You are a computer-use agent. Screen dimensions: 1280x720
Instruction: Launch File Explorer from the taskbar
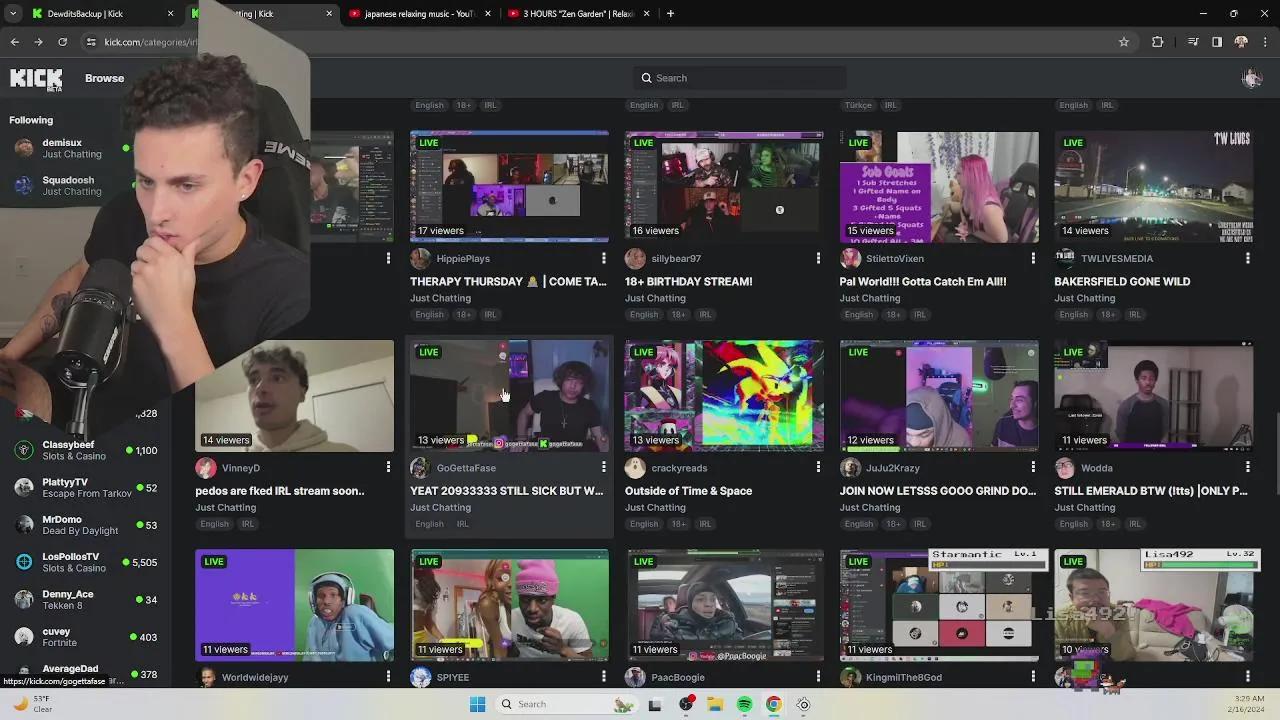pyautogui.click(x=715, y=704)
